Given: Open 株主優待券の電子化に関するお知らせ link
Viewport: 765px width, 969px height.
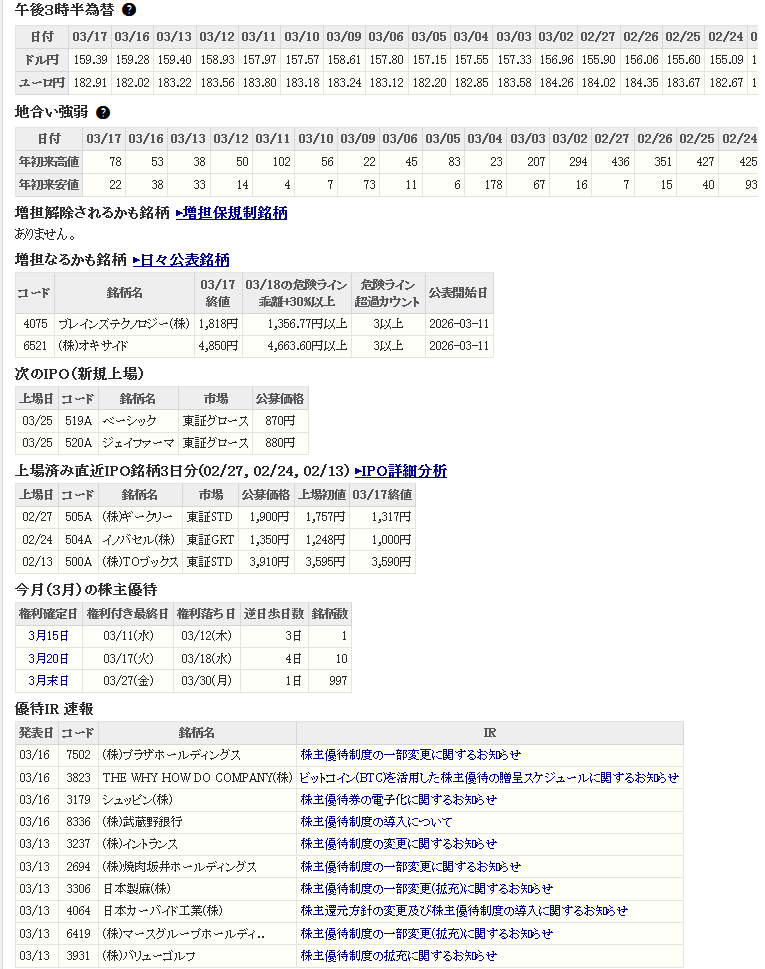Looking at the screenshot, I should (x=398, y=800).
